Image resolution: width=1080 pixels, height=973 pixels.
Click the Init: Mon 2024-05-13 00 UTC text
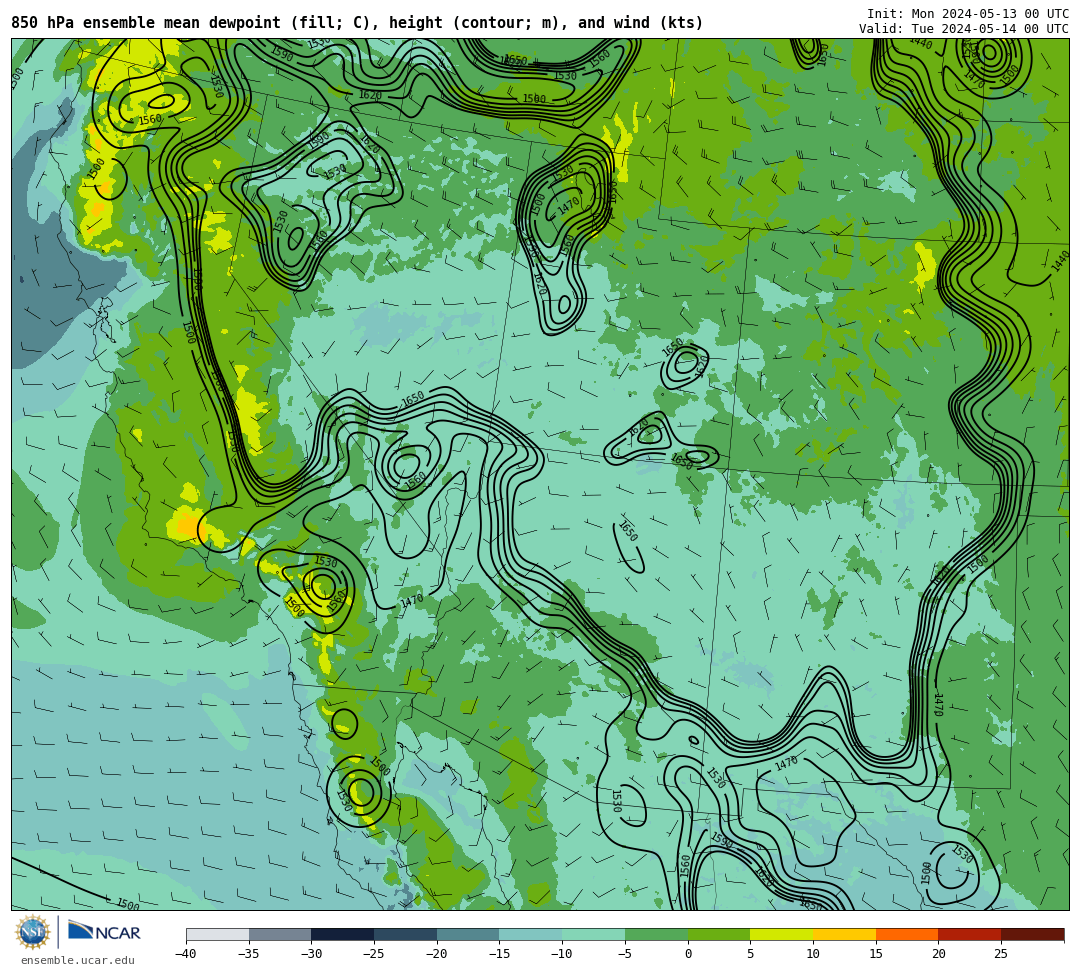pyautogui.click(x=968, y=14)
